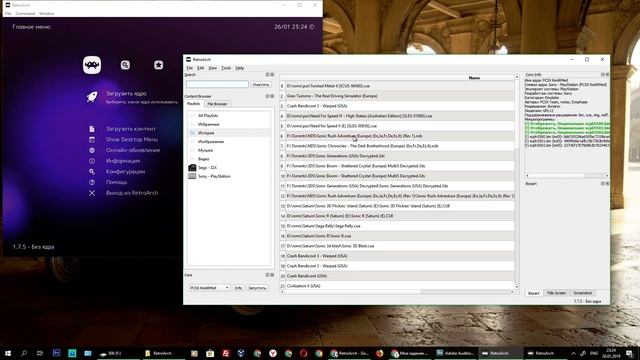Image resolution: width=640 pixels, height=360 pixels.
Task: Select the Boxart tab at bottom
Action: click(533, 293)
